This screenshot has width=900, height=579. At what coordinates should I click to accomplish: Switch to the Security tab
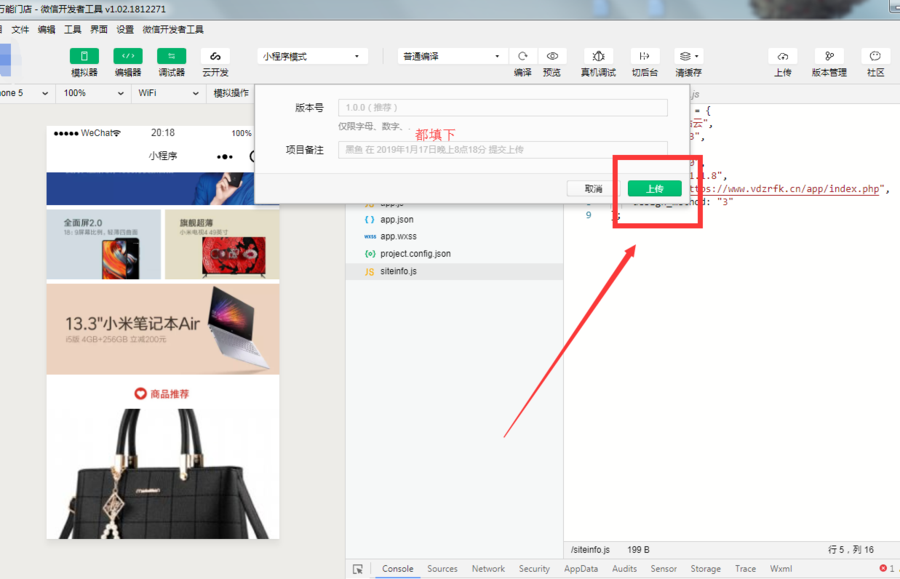[x=534, y=569]
